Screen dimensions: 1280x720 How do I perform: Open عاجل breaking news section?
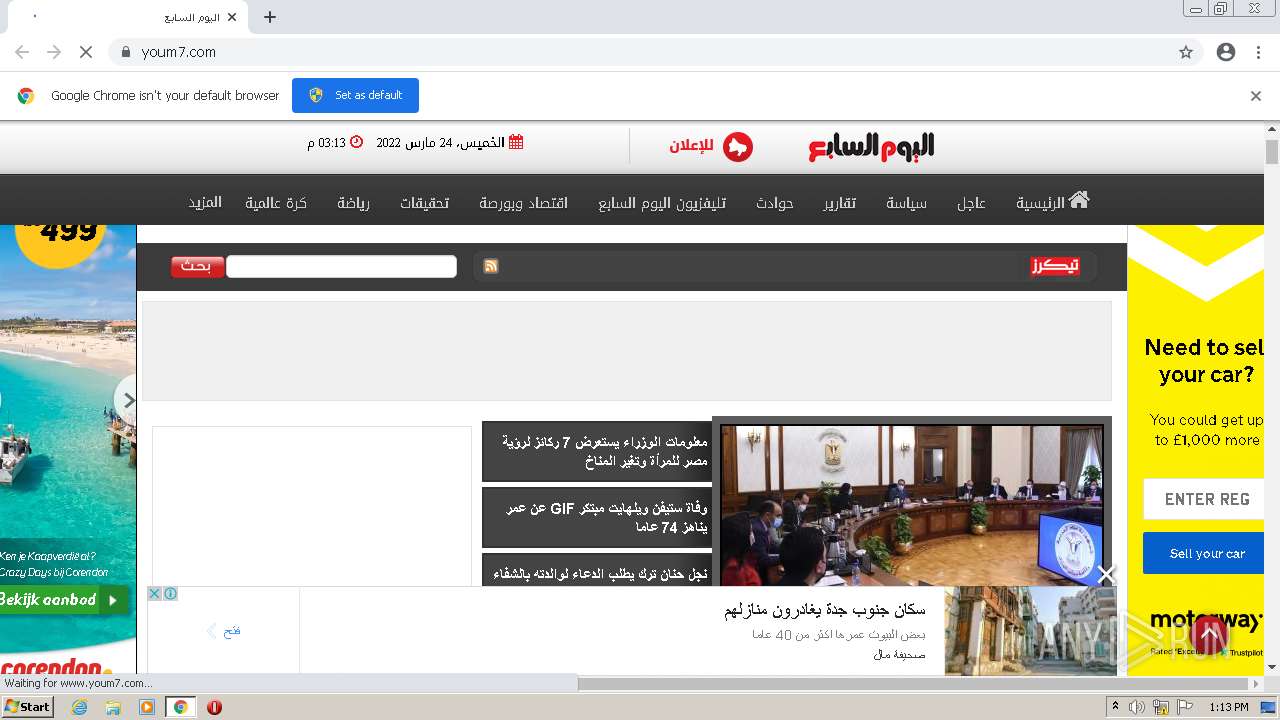point(971,203)
